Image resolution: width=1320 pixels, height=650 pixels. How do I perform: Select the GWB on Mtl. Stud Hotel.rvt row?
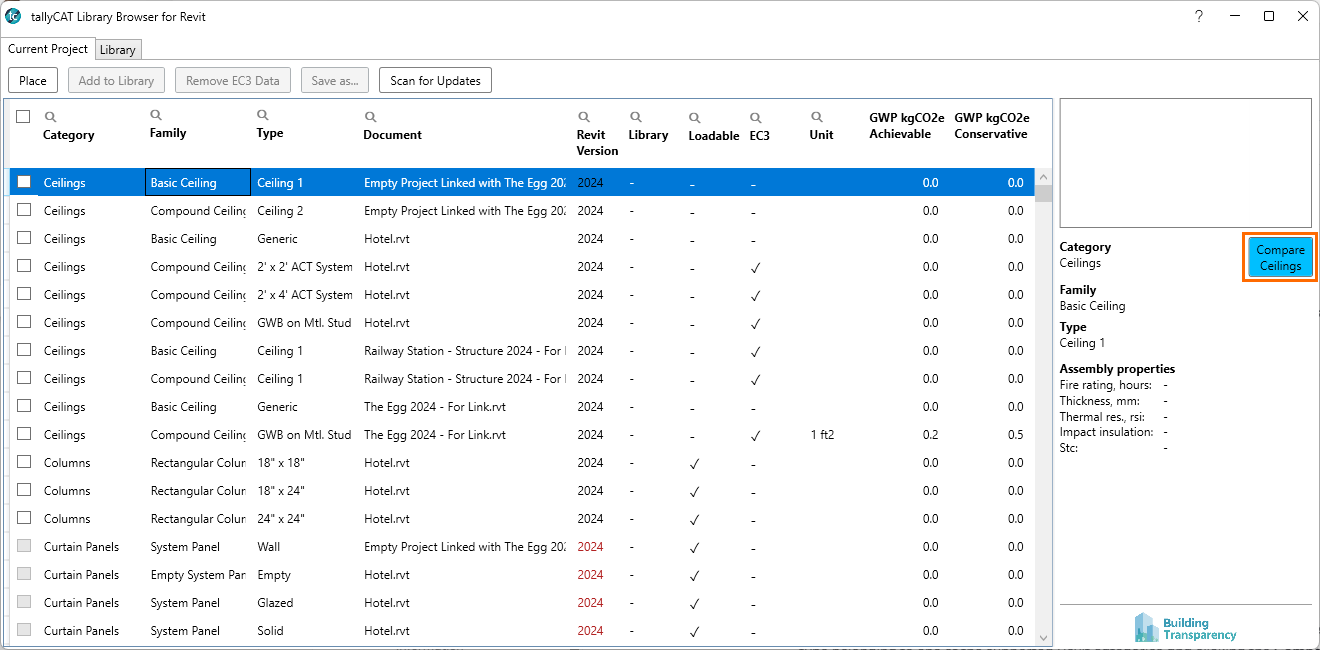(300, 323)
